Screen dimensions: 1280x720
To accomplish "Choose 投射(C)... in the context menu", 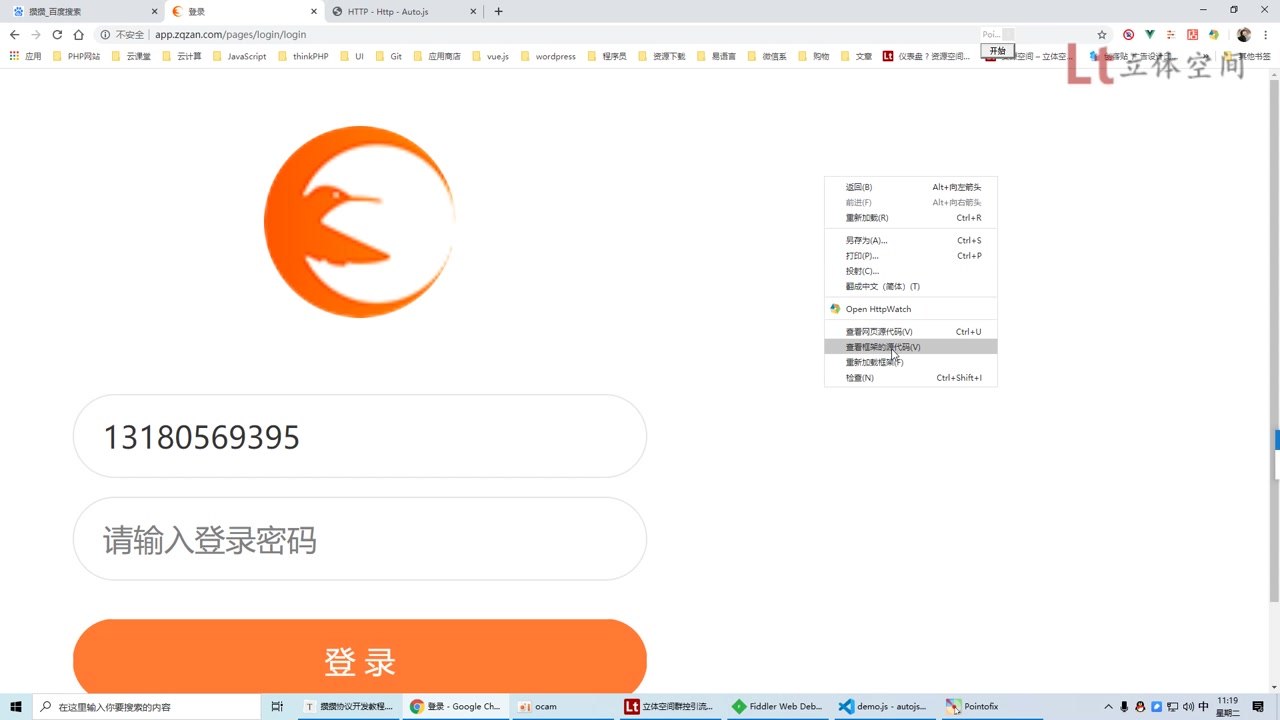I will [910, 271].
